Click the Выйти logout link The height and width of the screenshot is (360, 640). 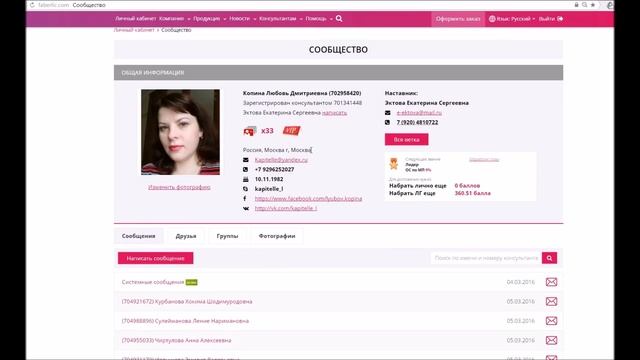click(x=547, y=19)
